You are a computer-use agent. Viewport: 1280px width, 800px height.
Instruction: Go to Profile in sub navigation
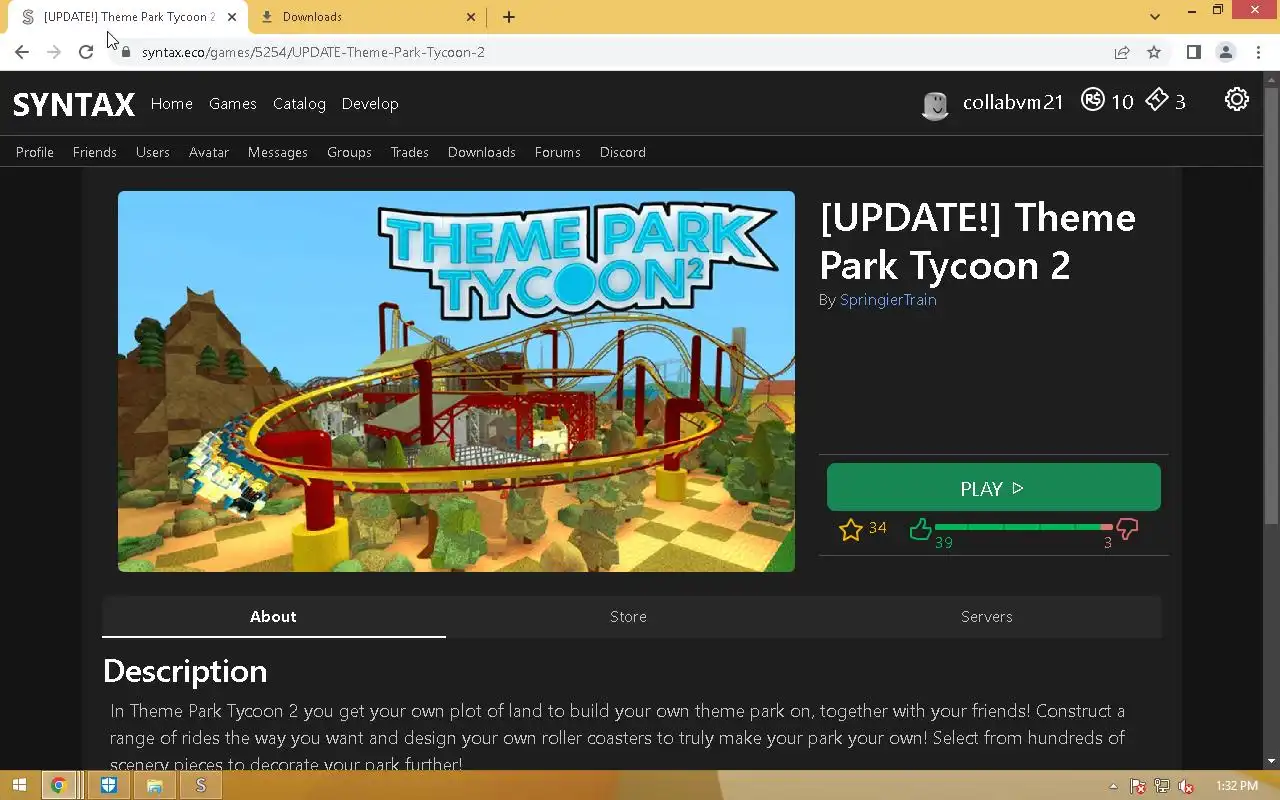(x=35, y=152)
